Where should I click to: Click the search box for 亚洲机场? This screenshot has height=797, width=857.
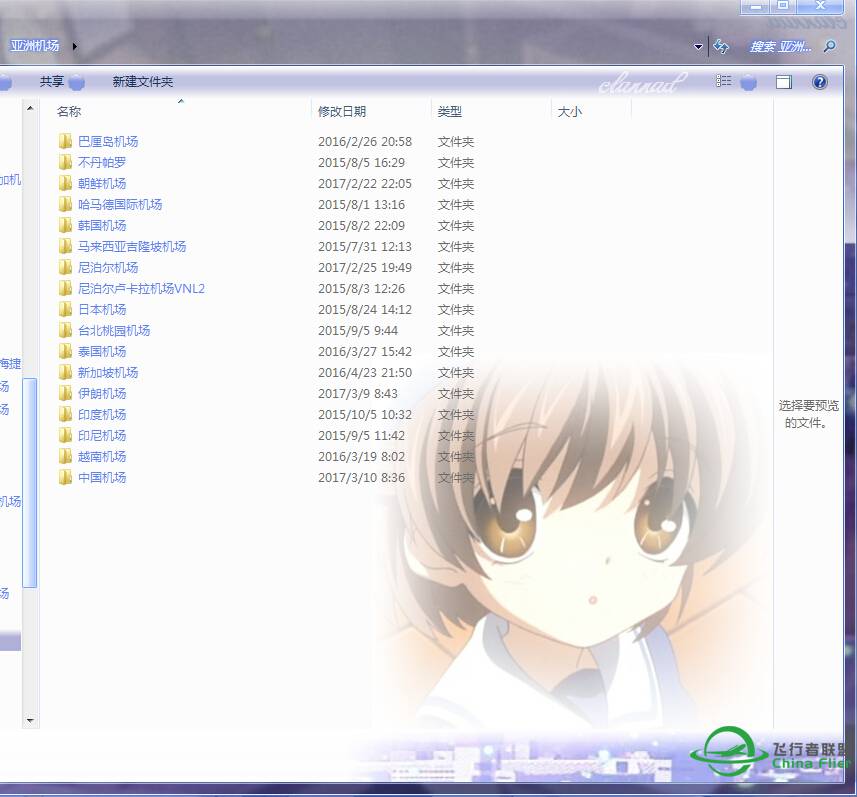pyautogui.click(x=781, y=46)
